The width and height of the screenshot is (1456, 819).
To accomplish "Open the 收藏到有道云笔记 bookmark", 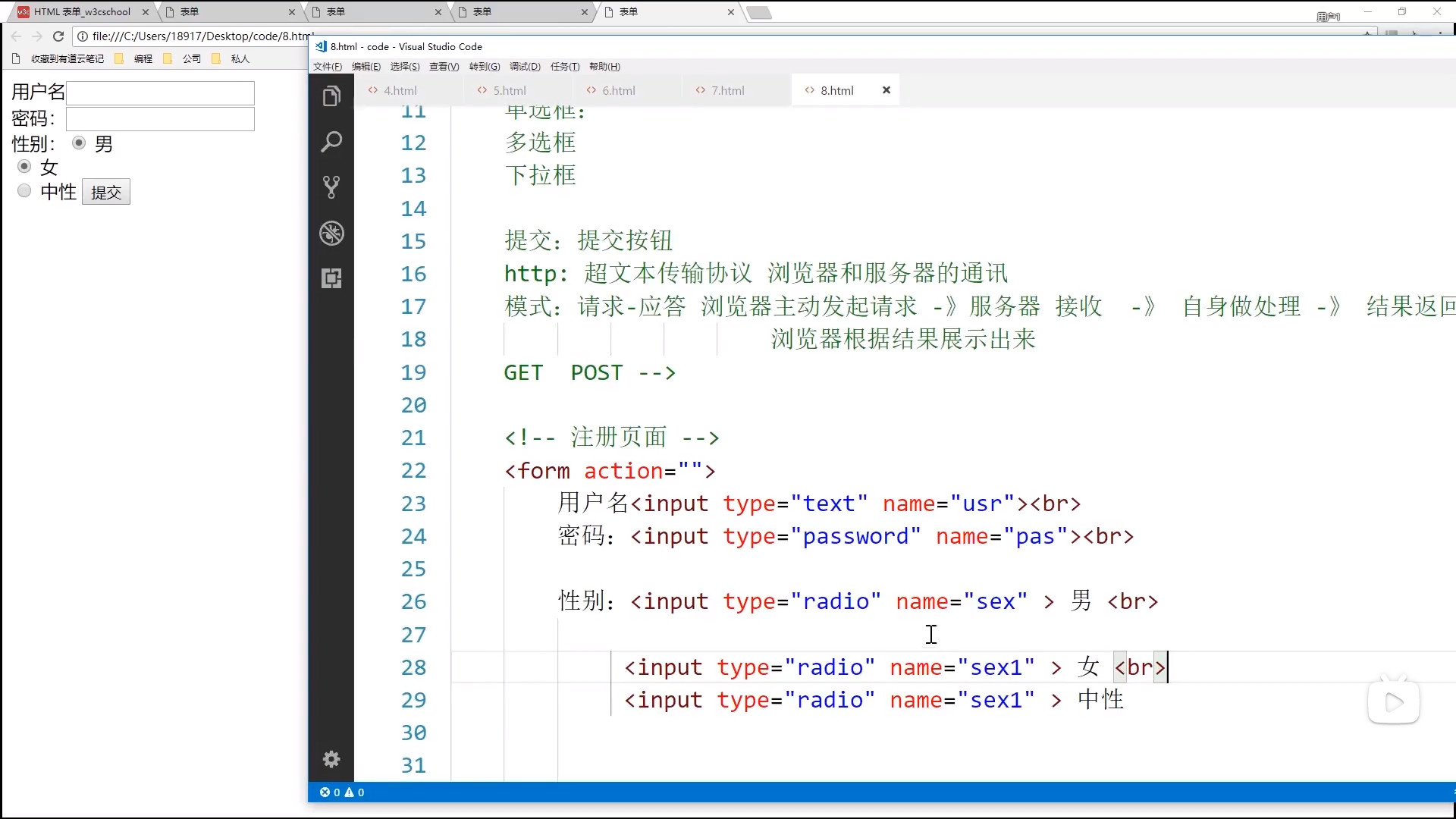I will tap(58, 58).
